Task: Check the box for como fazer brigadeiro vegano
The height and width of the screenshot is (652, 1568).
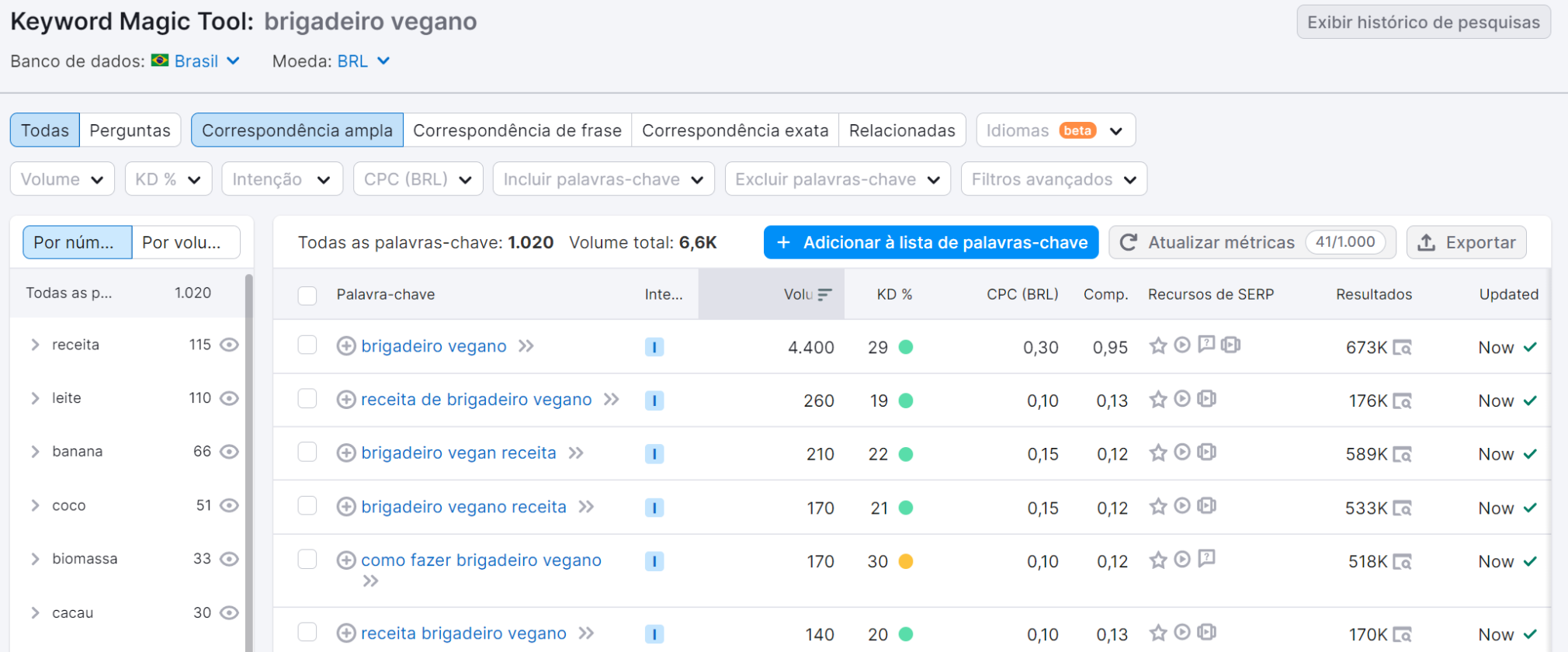Action: [x=307, y=560]
